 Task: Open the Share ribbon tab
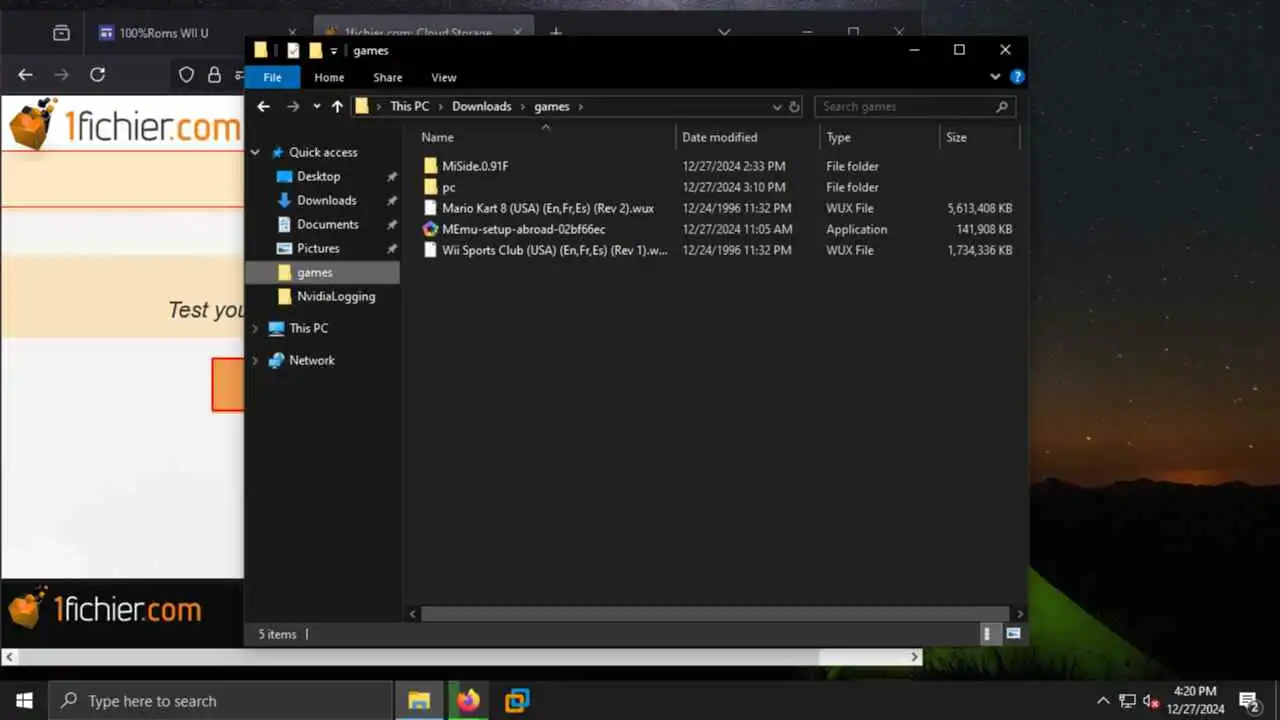(x=388, y=77)
